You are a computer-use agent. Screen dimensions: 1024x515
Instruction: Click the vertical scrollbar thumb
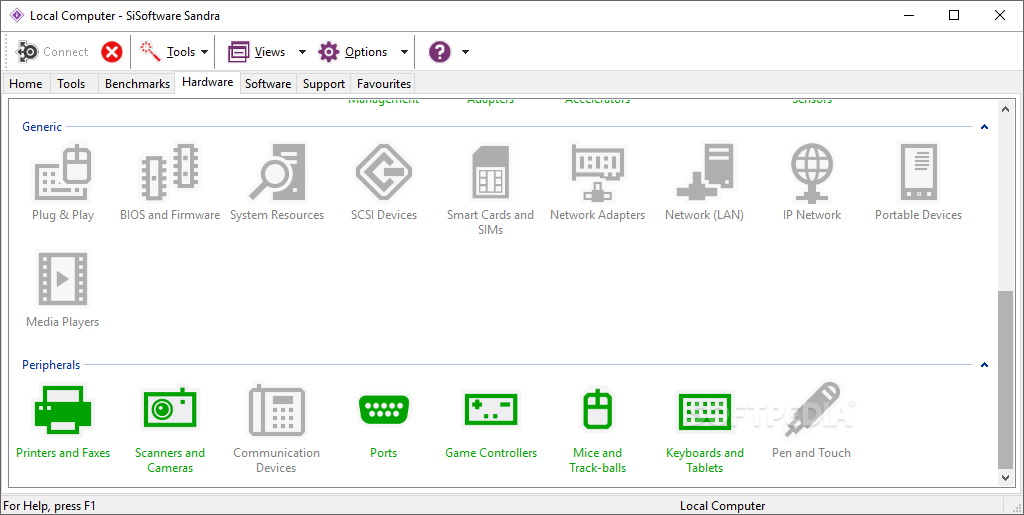click(1005, 380)
